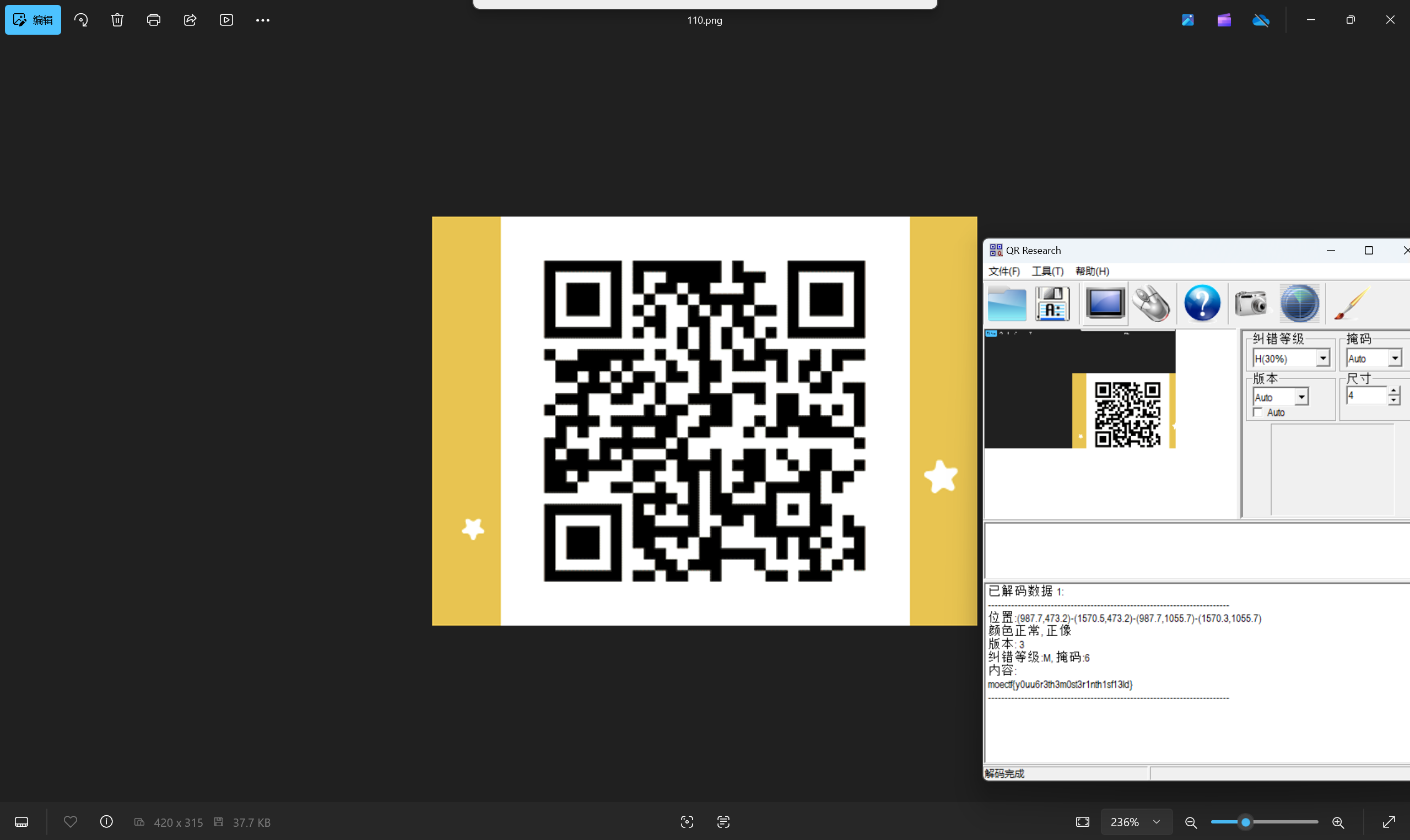The width and height of the screenshot is (1410, 840).
Task: Open the three-dots more options menu
Action: coord(263,20)
